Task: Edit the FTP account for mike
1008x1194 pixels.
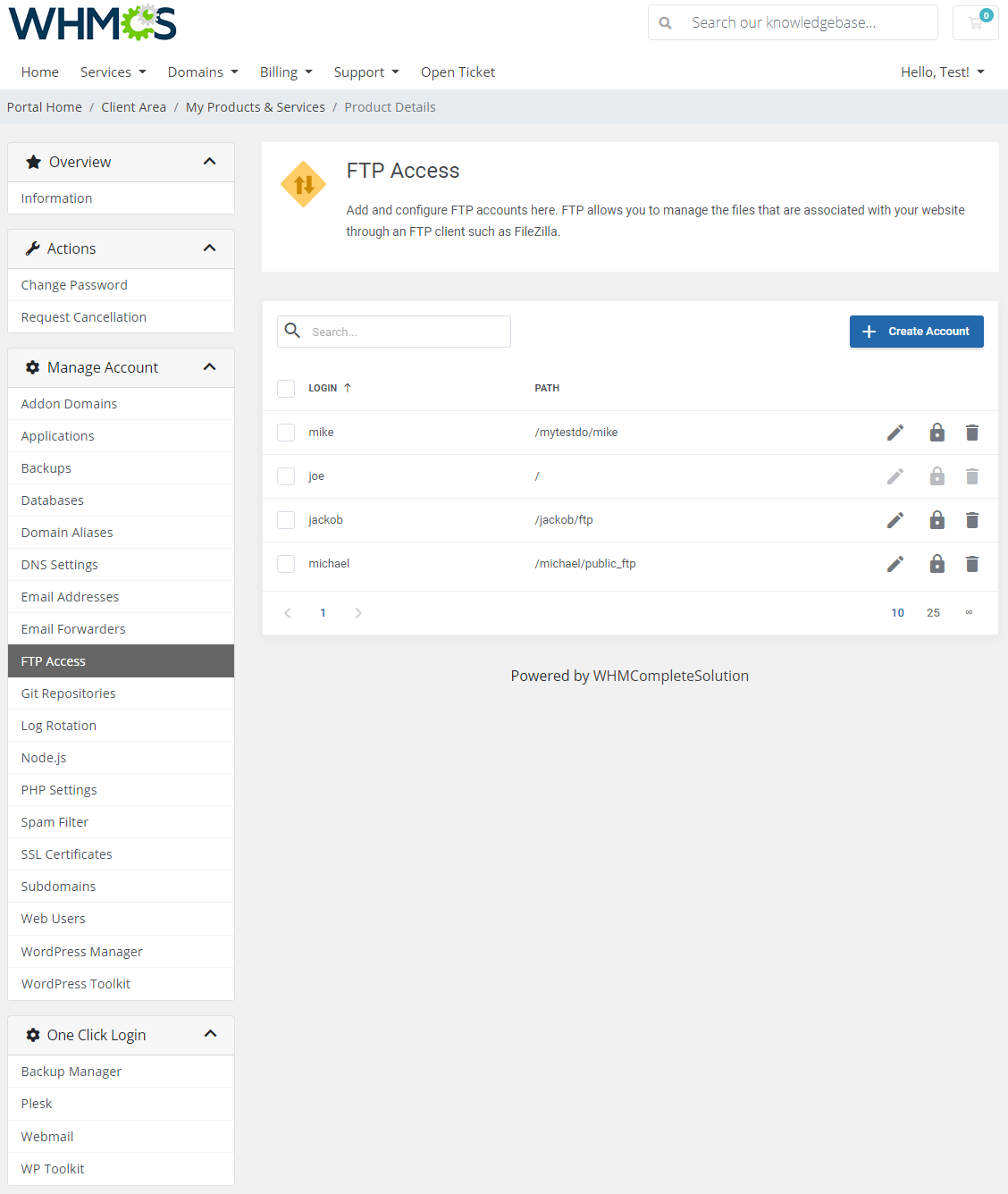Action: click(895, 432)
